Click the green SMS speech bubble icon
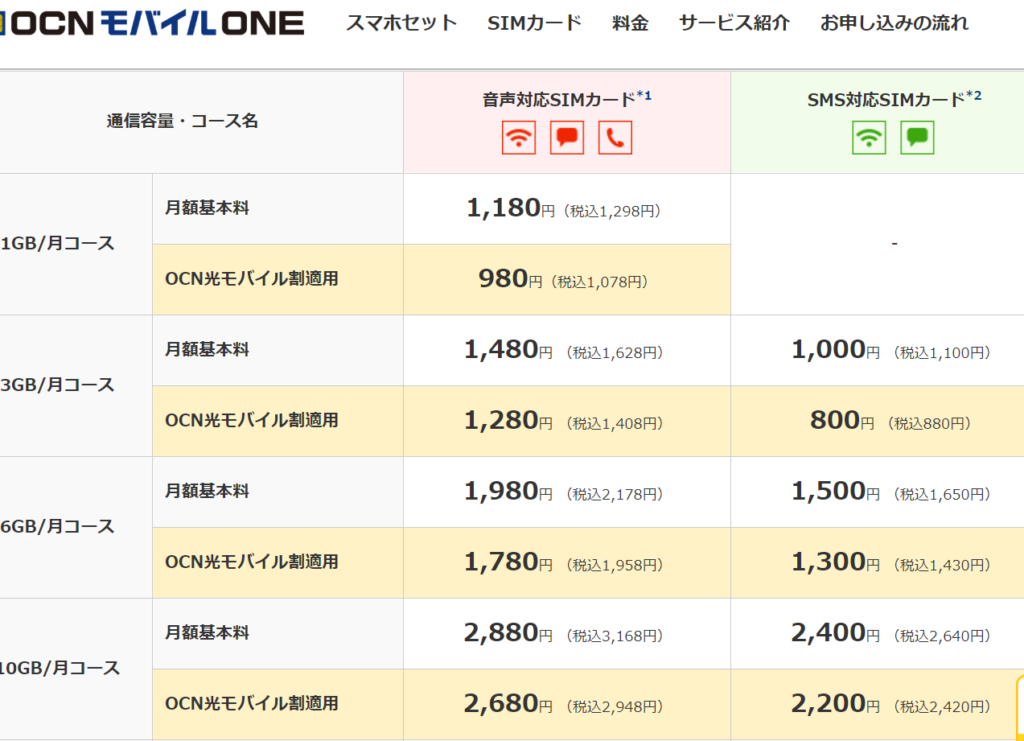 (917, 138)
